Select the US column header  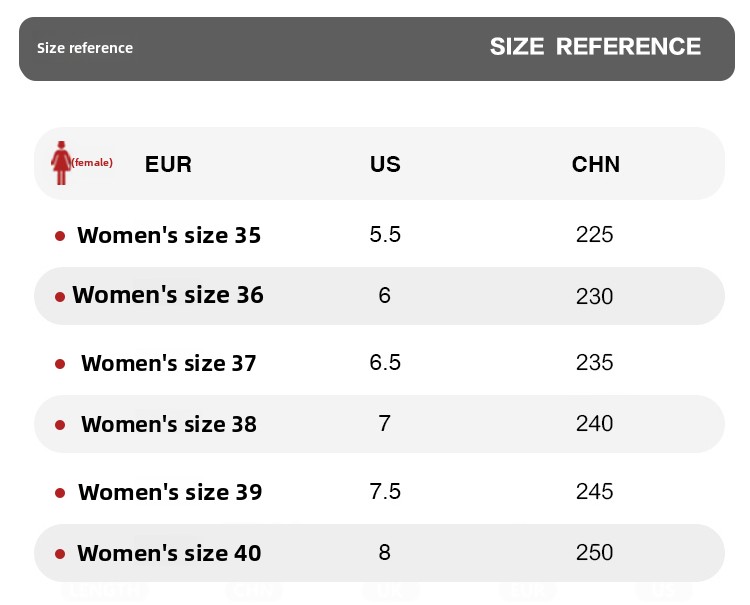(385, 164)
